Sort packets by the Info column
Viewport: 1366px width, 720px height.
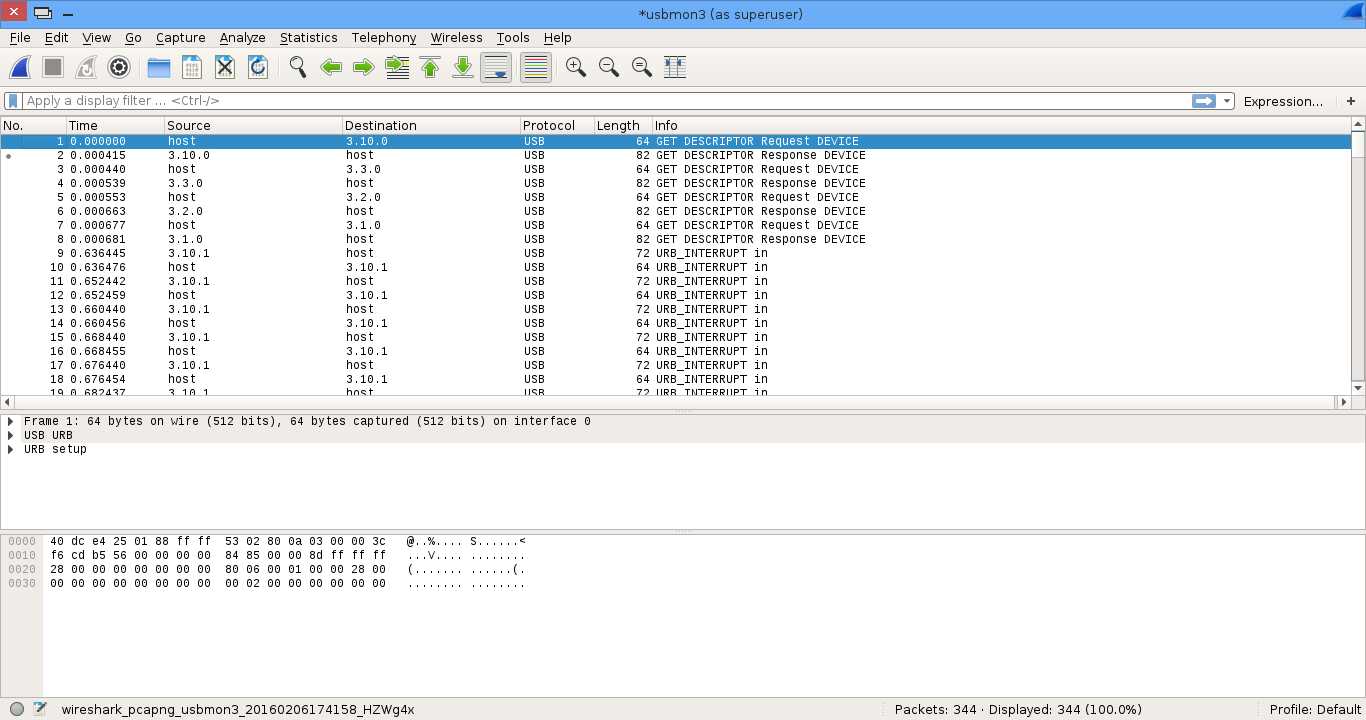[1000, 126]
